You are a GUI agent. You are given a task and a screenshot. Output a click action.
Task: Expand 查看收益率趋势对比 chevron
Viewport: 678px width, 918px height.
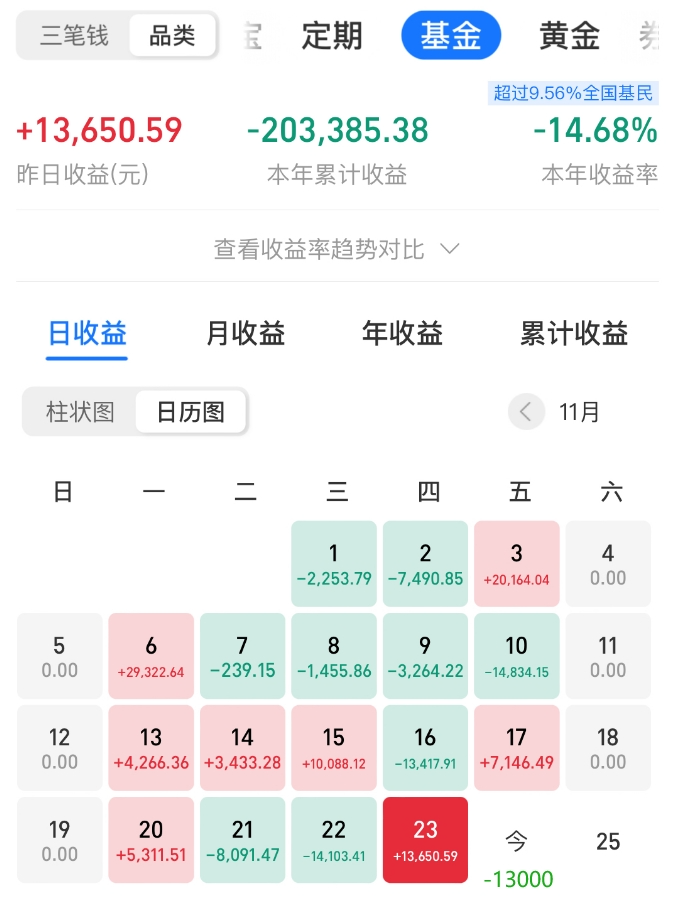pos(450,249)
